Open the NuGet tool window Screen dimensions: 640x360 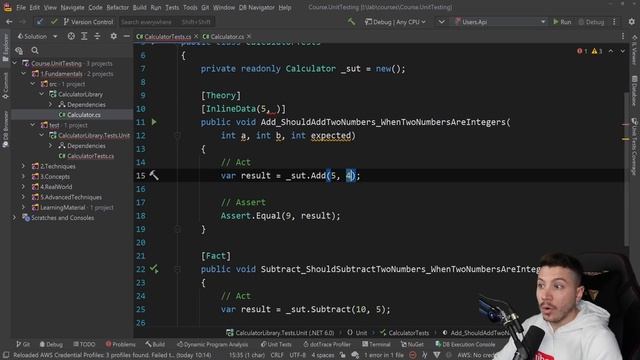(x=412, y=344)
